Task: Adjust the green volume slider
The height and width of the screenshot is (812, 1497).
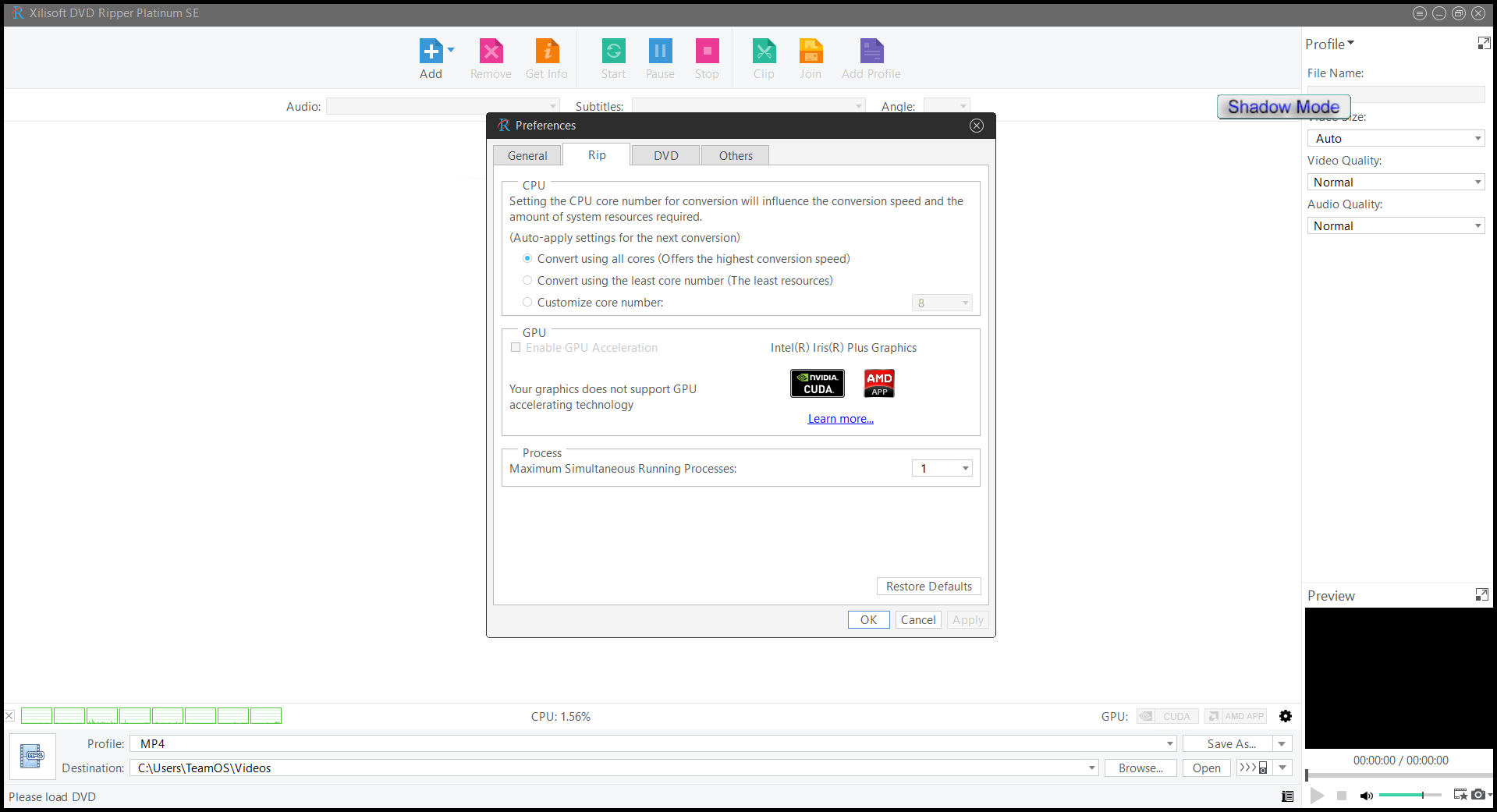Action: [x=1410, y=795]
